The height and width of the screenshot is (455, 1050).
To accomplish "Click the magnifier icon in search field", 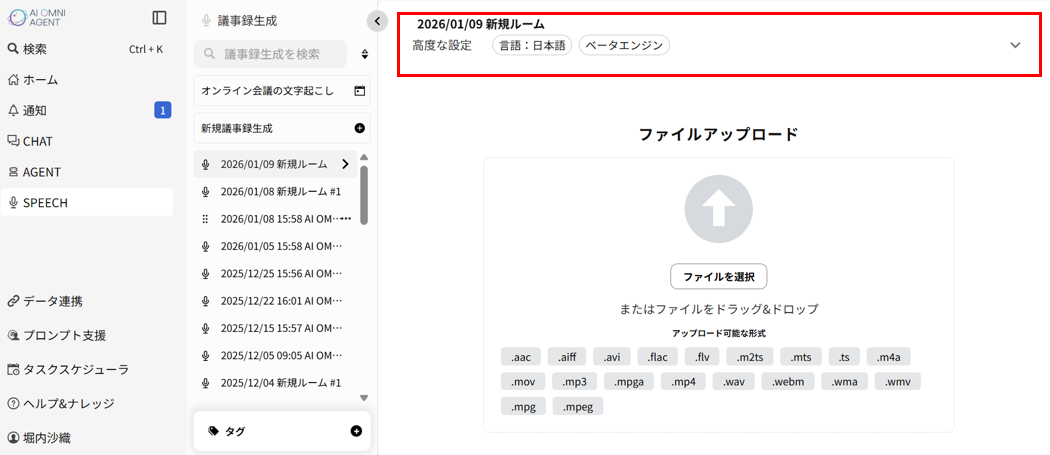I will (x=210, y=54).
